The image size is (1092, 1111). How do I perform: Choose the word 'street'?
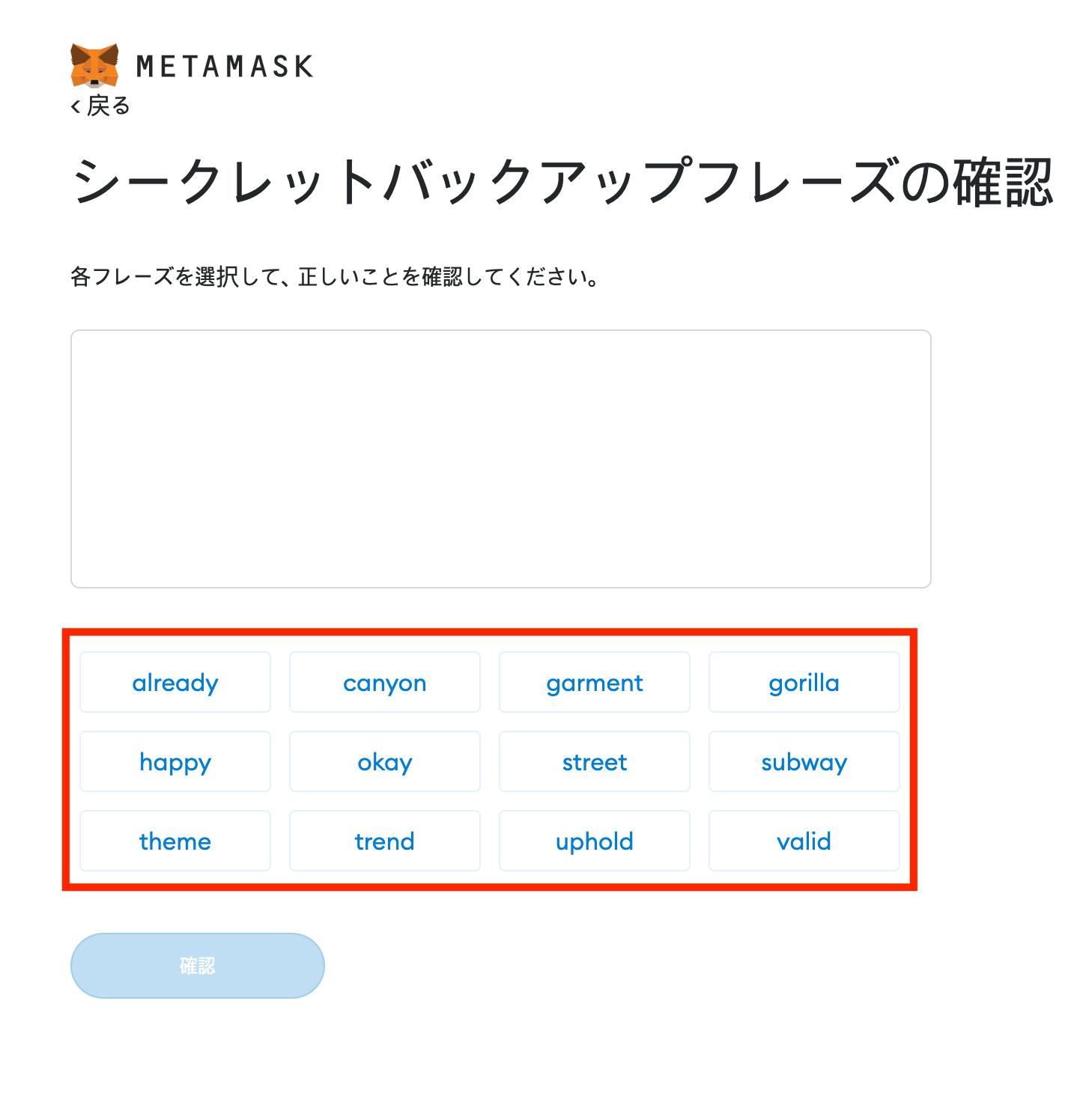595,761
